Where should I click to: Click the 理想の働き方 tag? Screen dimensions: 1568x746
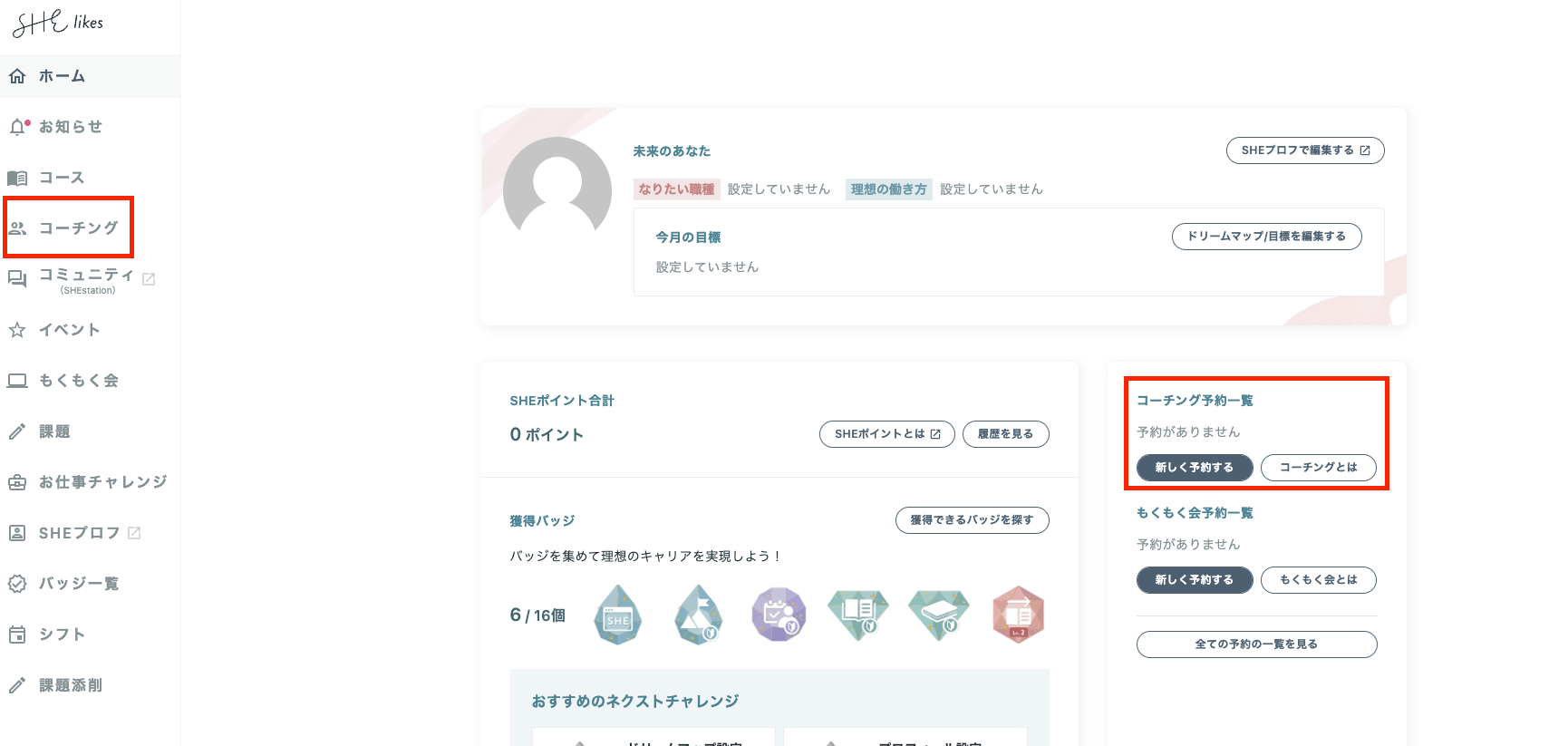[889, 189]
